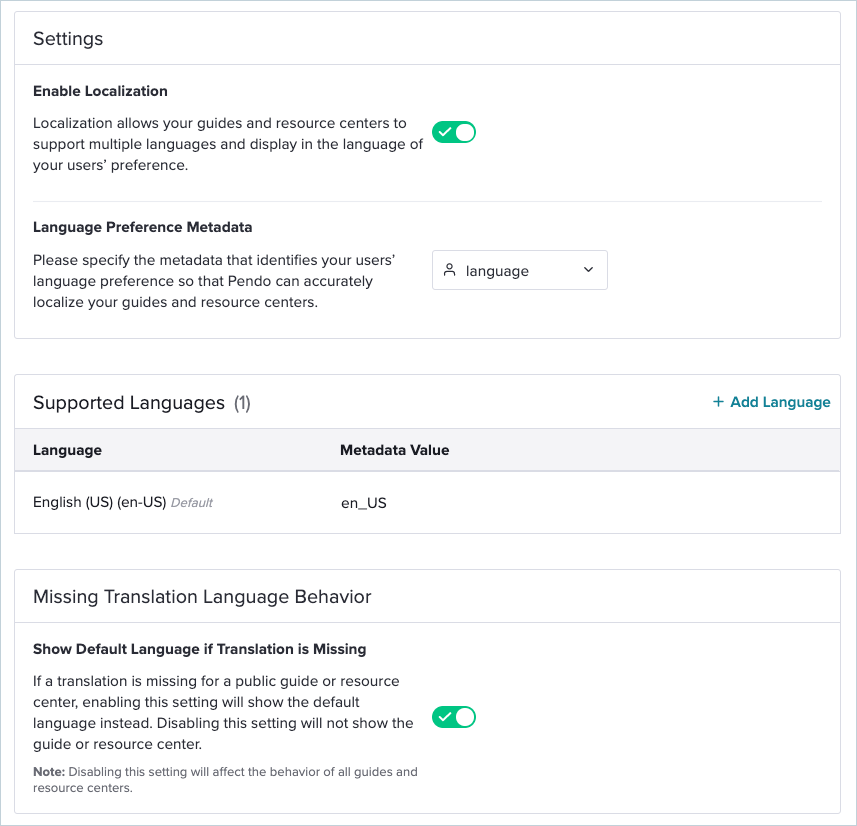Click the Missing Translation Language Behavior heading
The width and height of the screenshot is (857, 826).
[x=202, y=596]
